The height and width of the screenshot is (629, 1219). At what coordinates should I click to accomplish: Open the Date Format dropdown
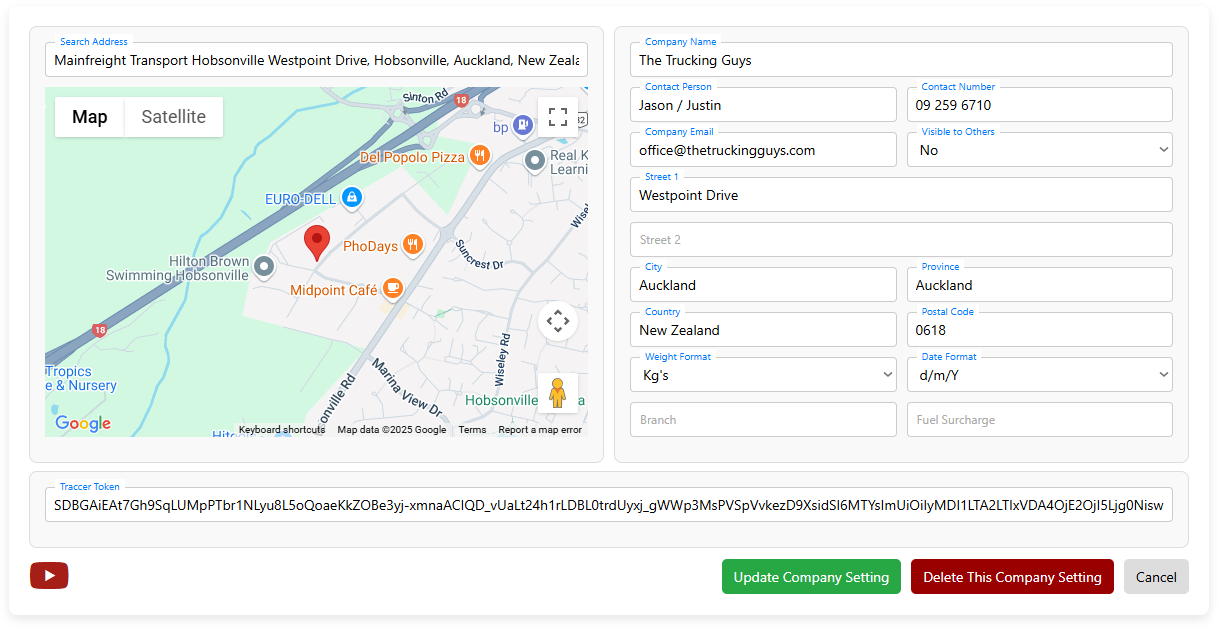(1039, 375)
